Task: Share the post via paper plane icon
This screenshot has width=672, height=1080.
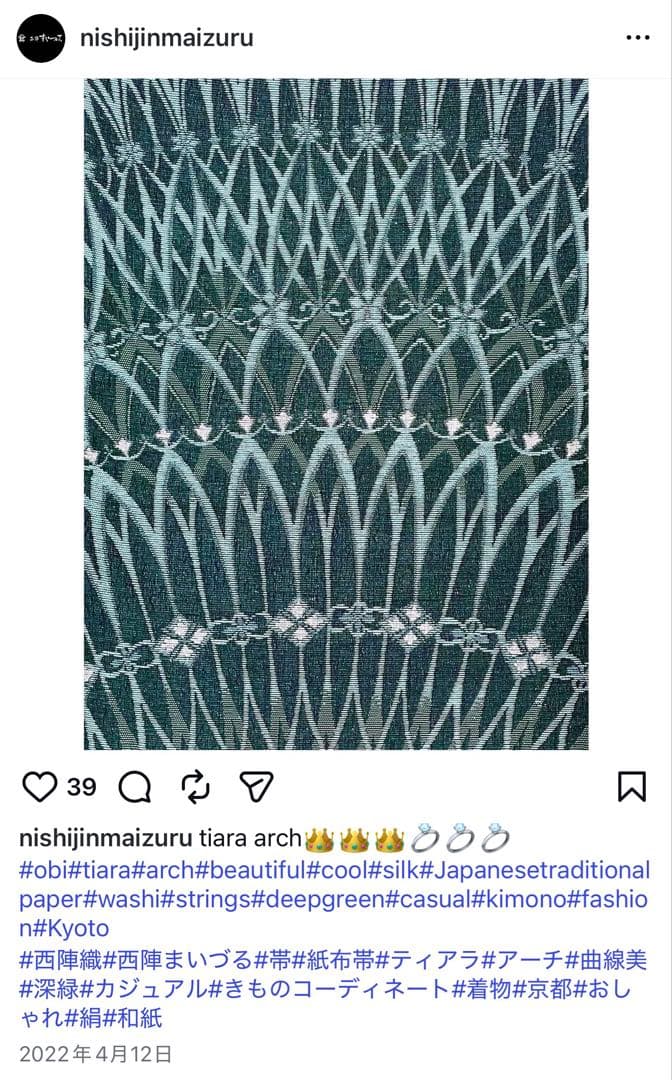Action: tap(257, 787)
